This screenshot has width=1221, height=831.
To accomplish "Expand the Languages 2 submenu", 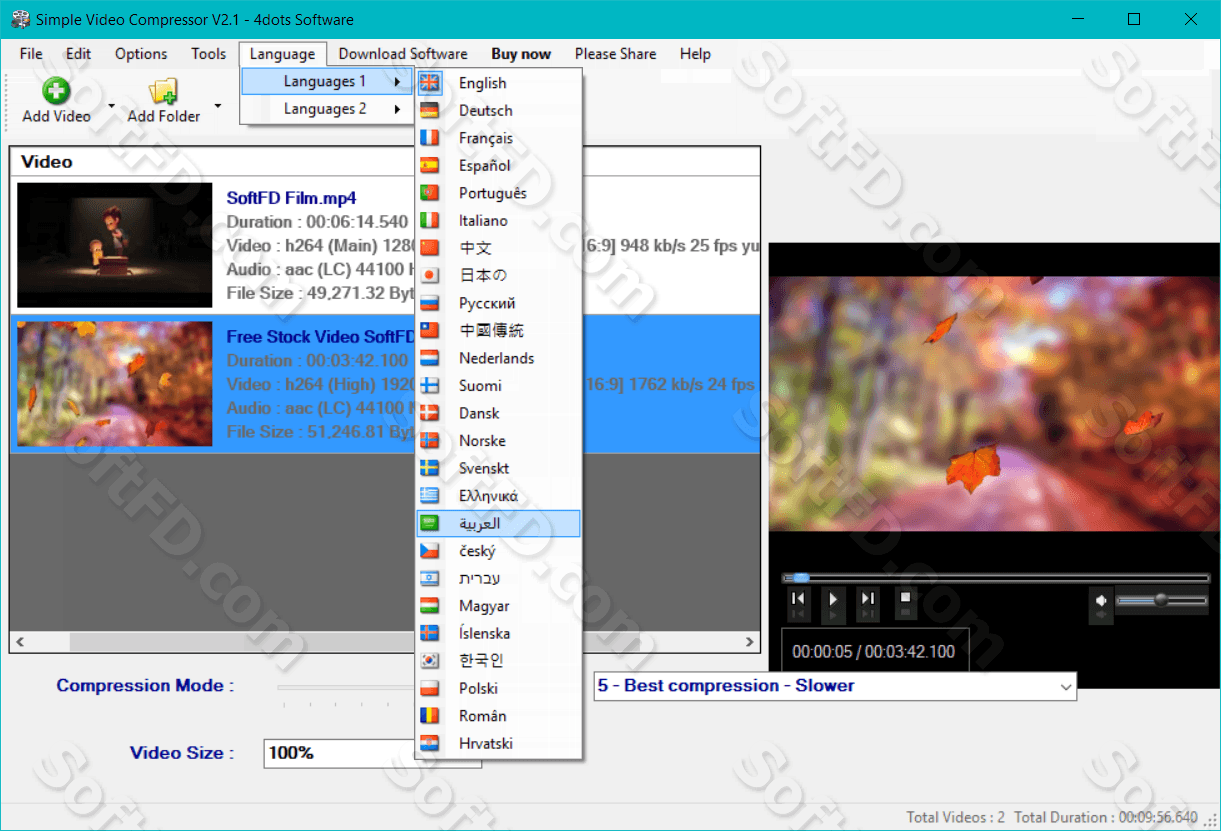I will (x=327, y=109).
